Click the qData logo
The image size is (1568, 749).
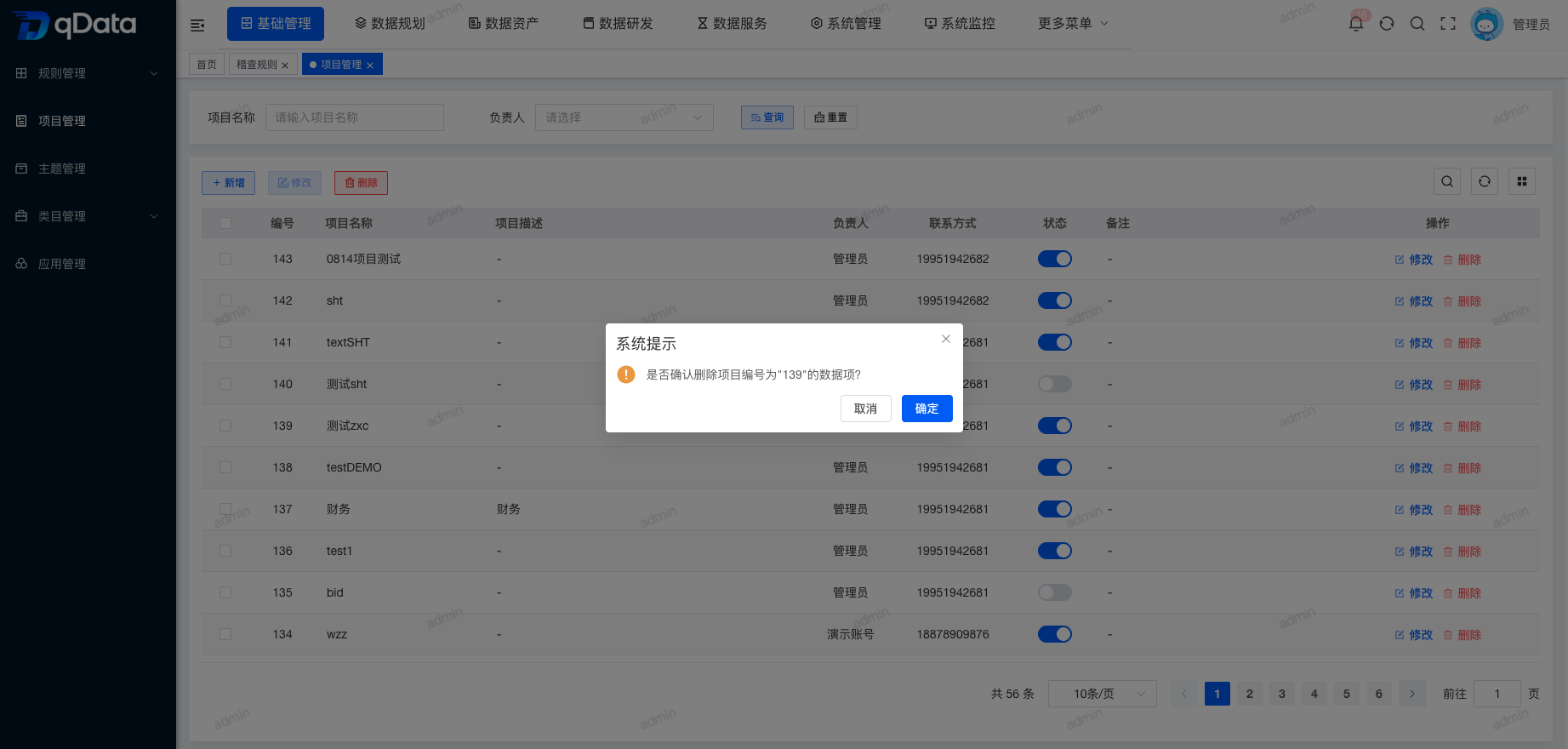tap(75, 25)
